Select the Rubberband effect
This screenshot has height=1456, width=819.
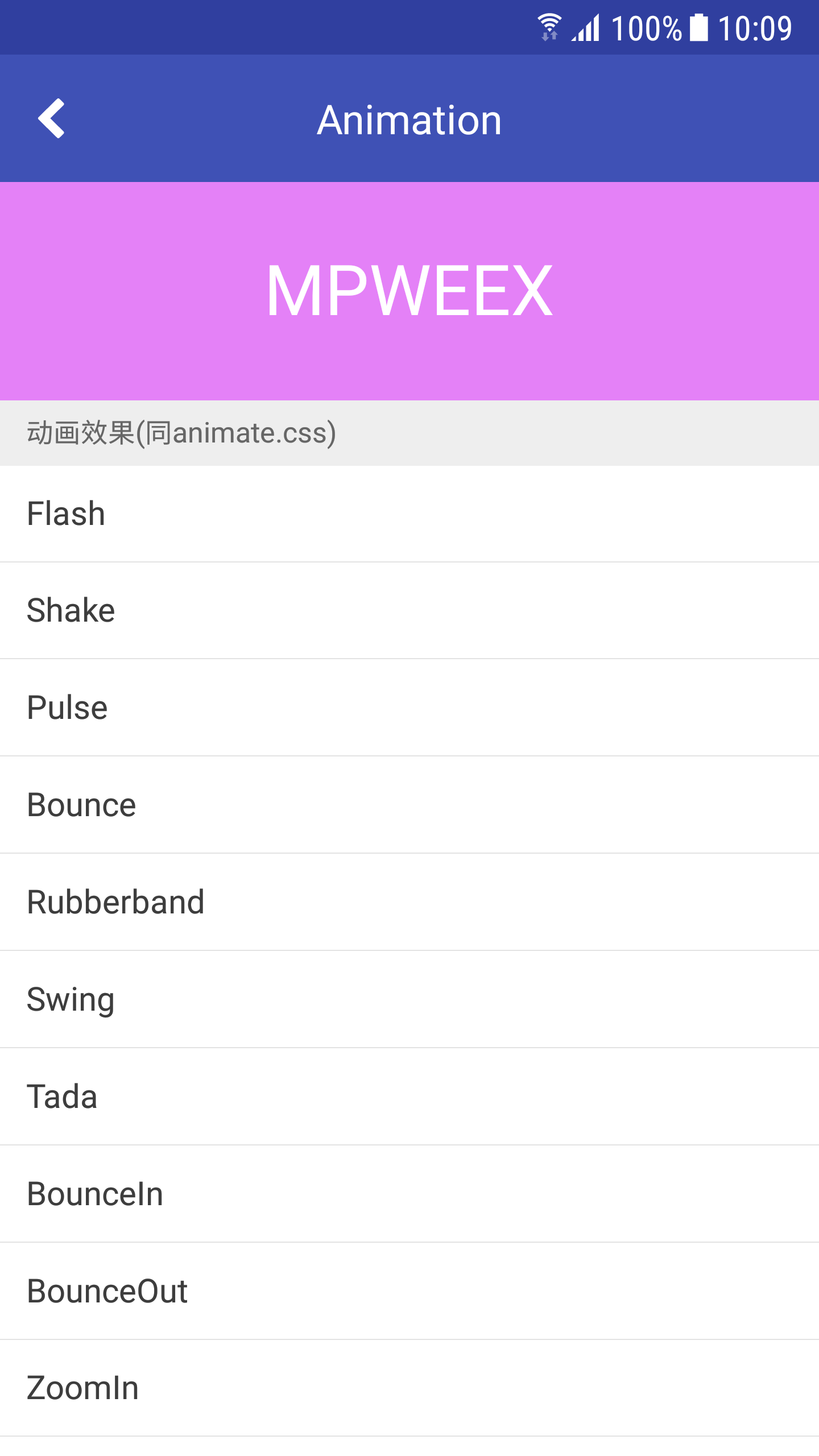click(409, 902)
